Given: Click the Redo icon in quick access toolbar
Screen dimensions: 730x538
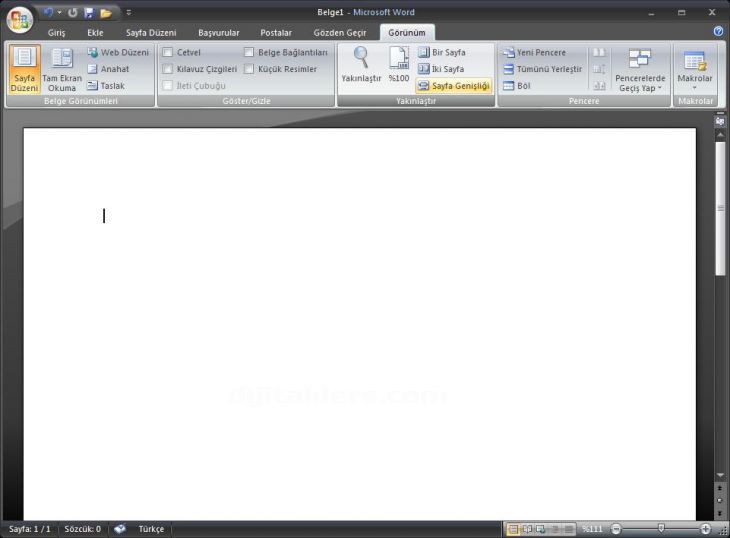Looking at the screenshot, I should pos(73,13).
